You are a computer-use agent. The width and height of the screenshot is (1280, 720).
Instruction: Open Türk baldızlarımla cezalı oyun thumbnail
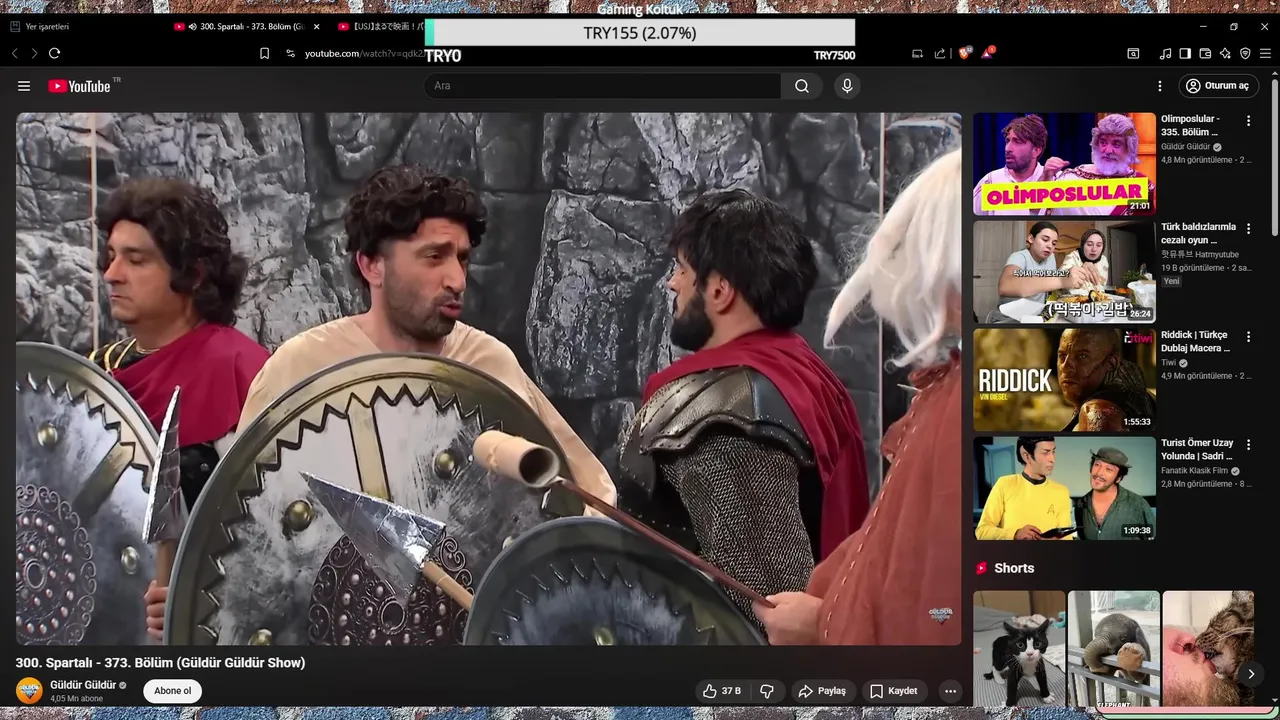(1064, 272)
